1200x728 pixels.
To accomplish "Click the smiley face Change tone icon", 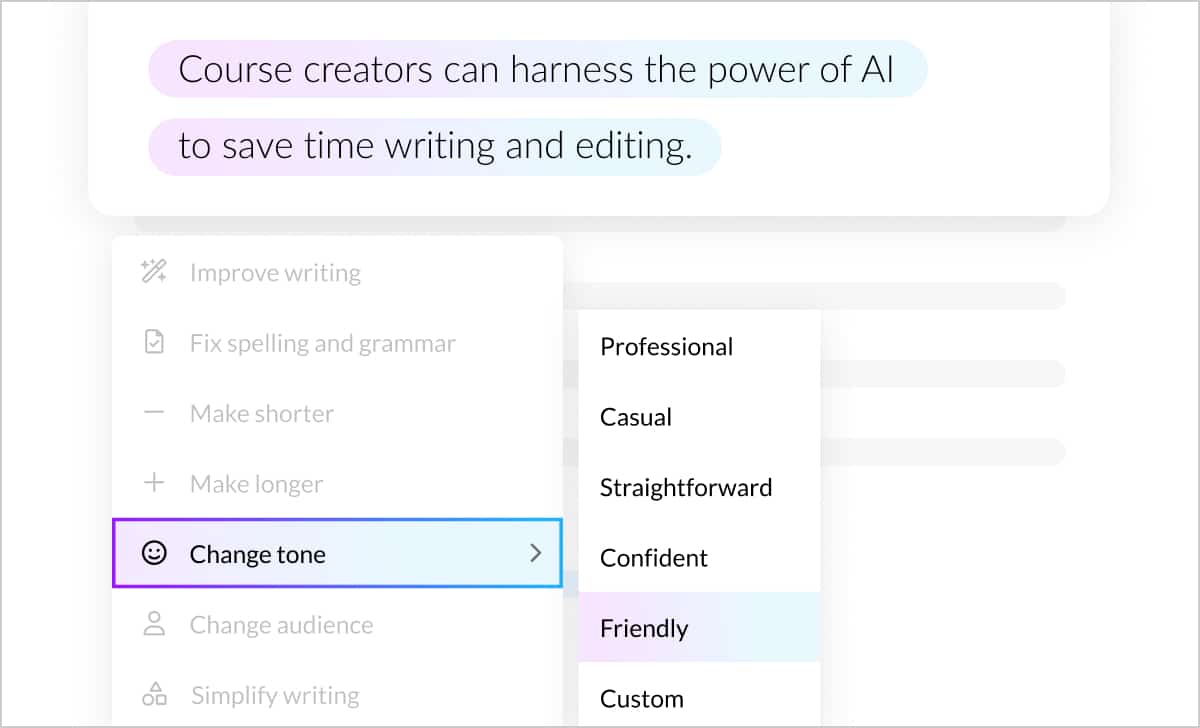I will 153,553.
